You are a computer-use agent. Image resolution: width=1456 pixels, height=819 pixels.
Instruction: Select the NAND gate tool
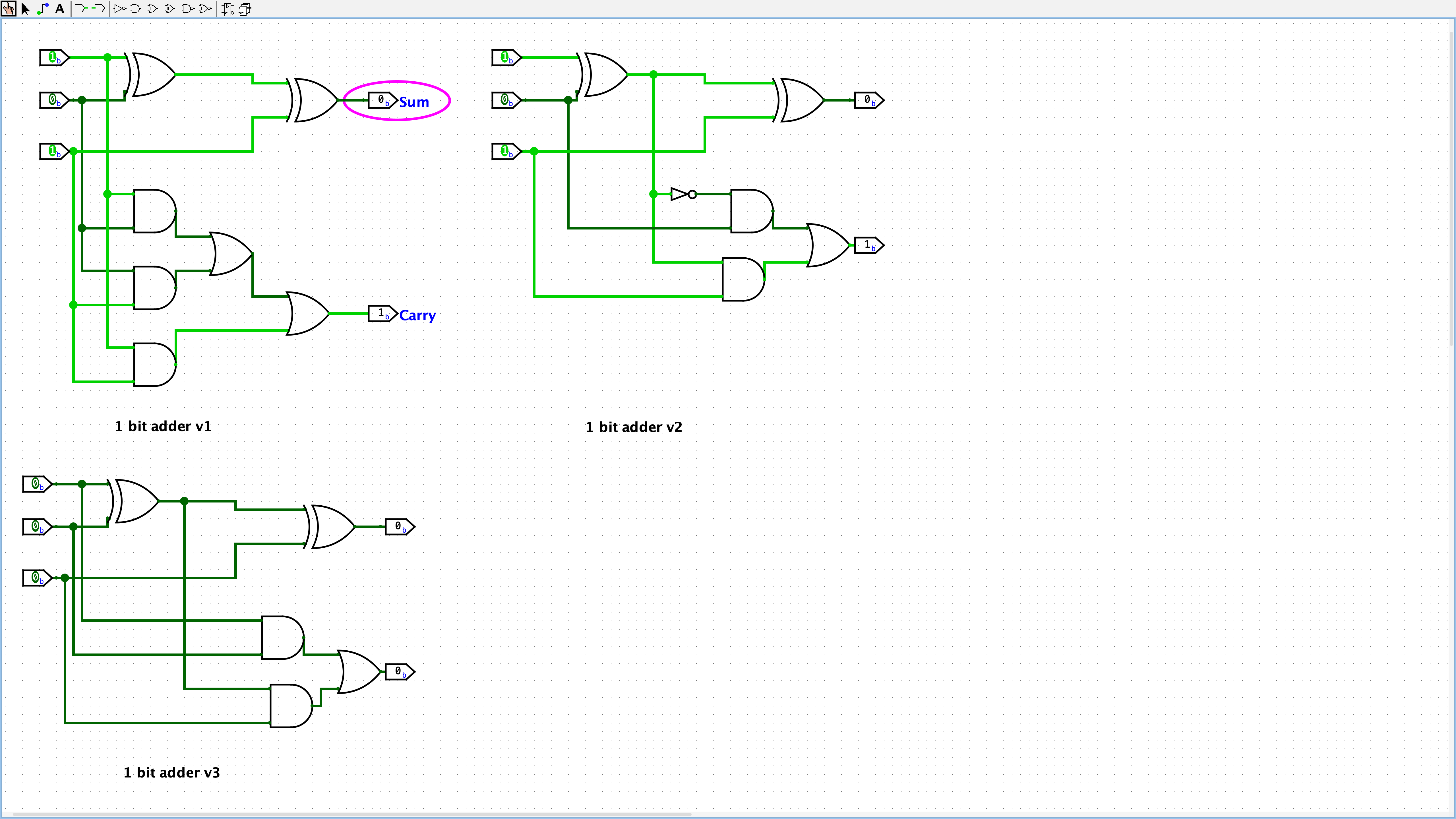188,9
